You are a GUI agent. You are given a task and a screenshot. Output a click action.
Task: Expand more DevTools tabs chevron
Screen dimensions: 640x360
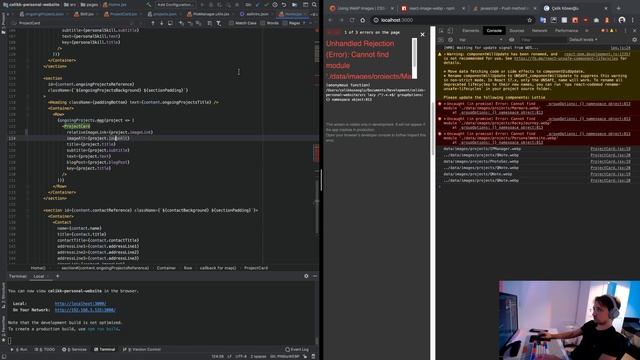(x=587, y=31)
